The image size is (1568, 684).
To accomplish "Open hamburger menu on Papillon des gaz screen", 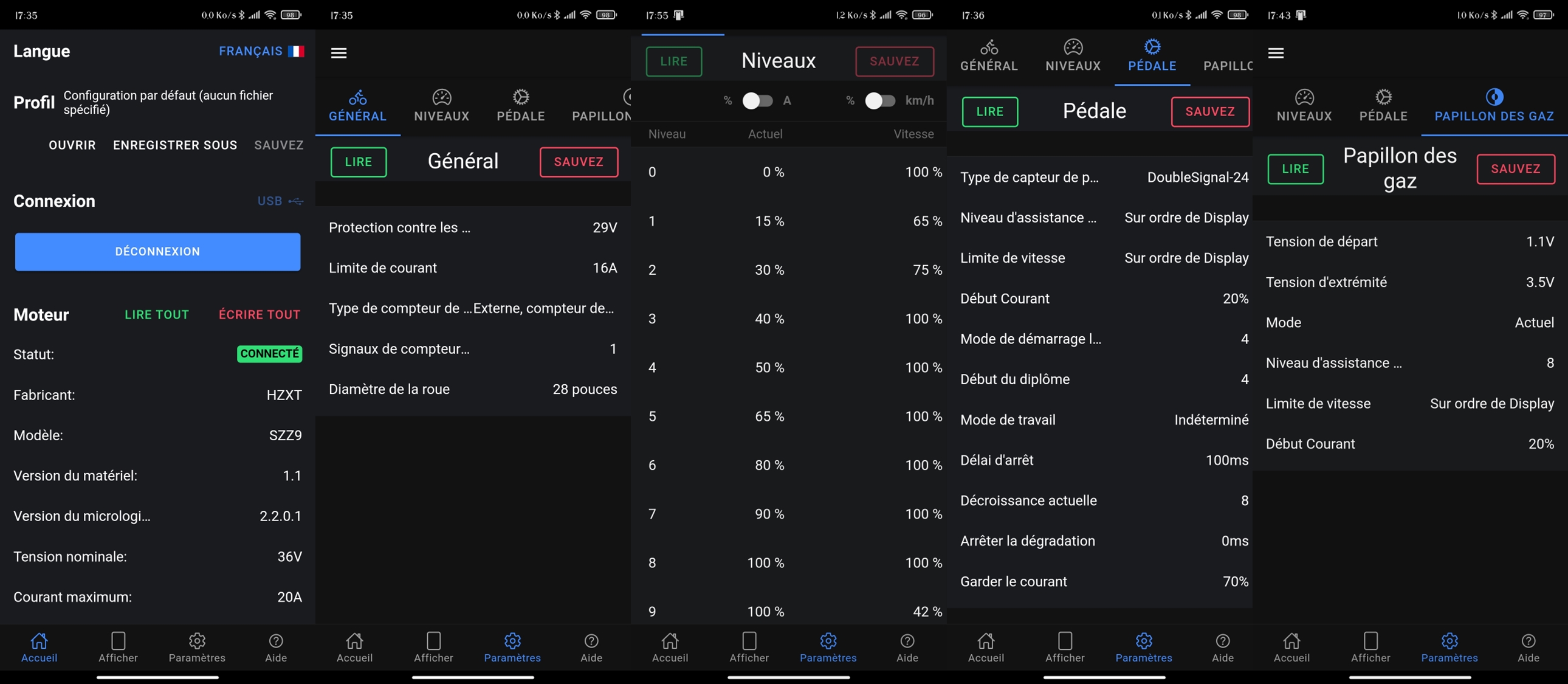I will click(x=1276, y=53).
